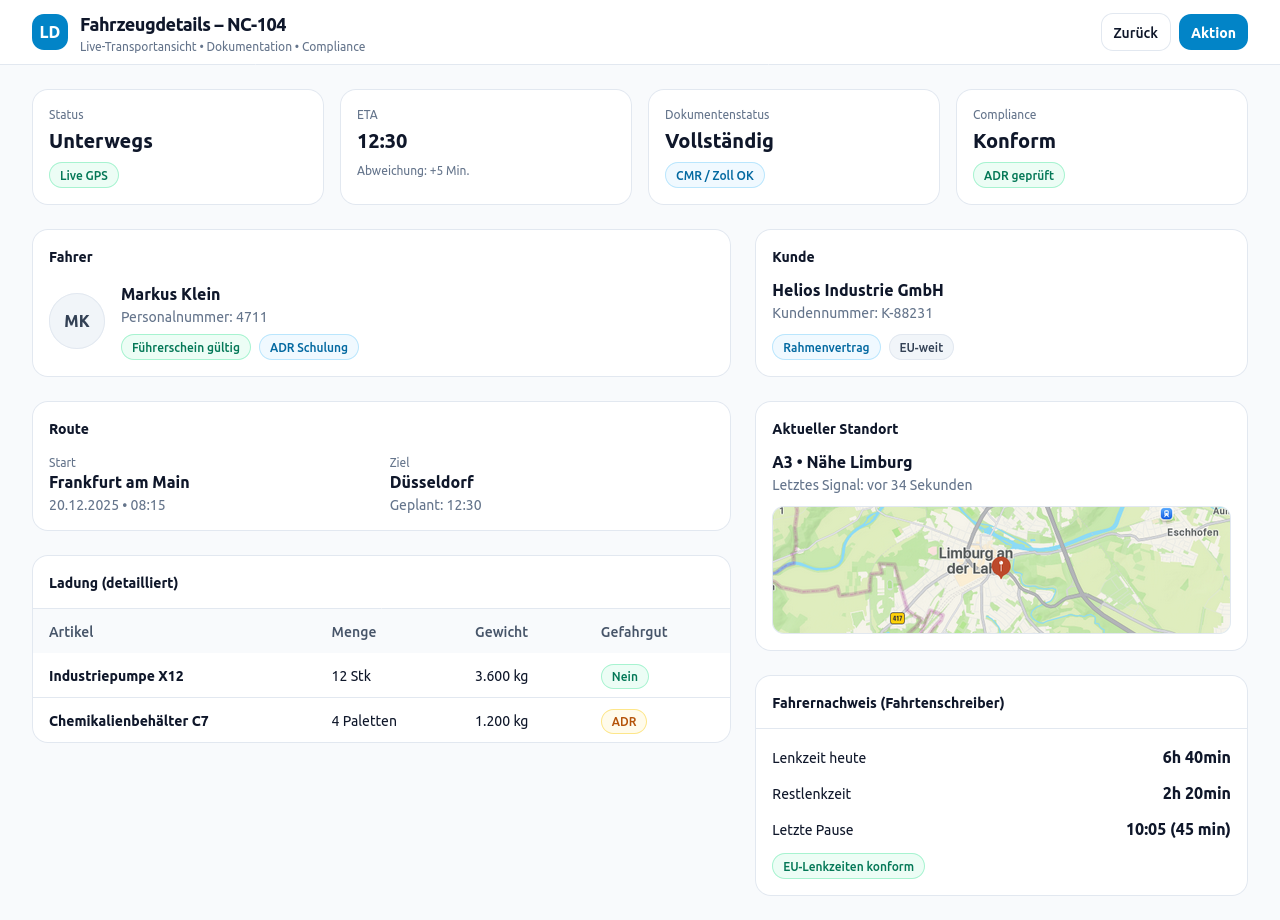Select the 417 road shield on the map
This screenshot has height=920, width=1280.
tap(897, 619)
